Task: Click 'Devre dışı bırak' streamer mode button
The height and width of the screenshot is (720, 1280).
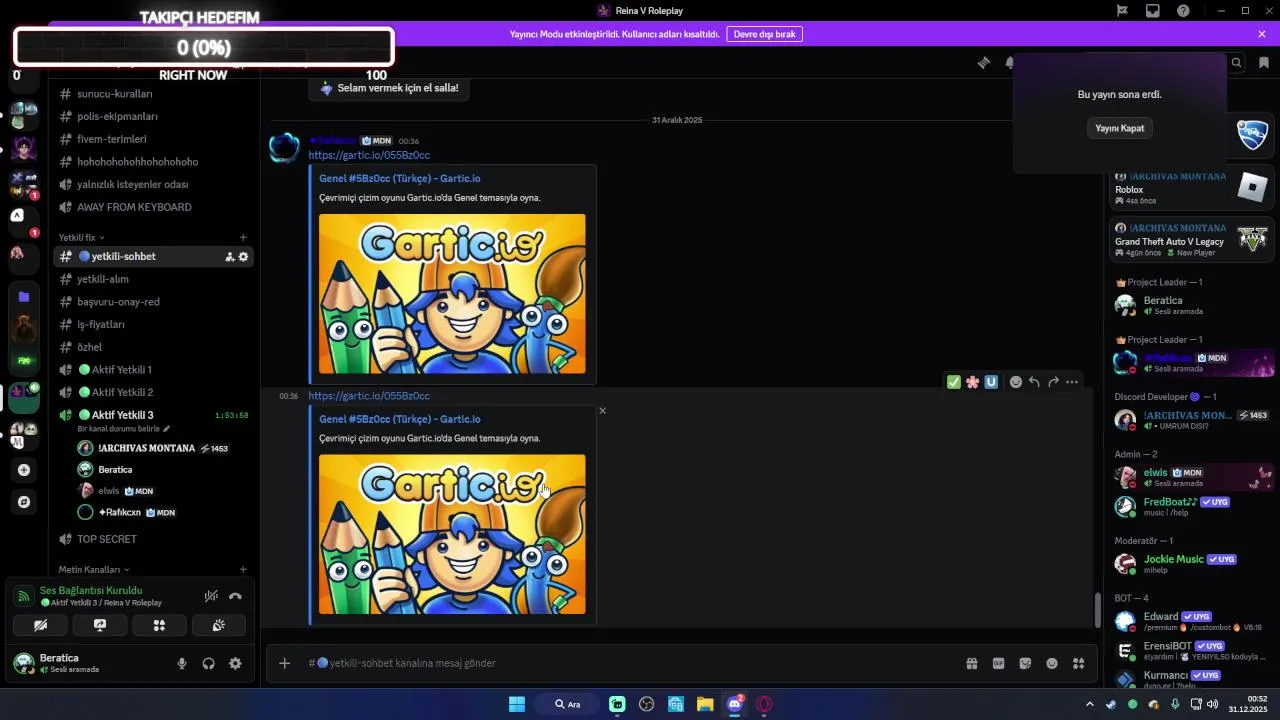Action: pyautogui.click(x=764, y=34)
